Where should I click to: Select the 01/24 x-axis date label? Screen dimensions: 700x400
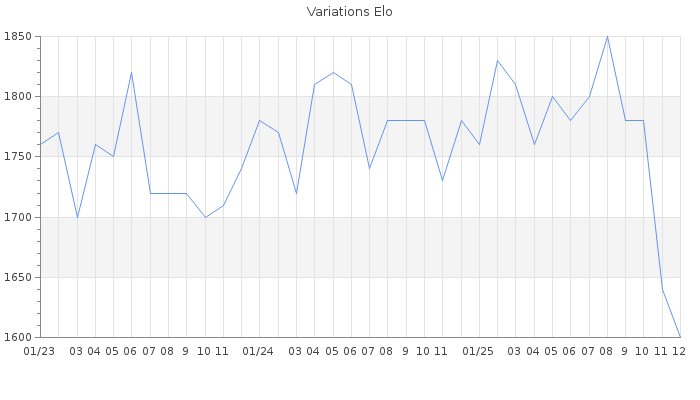coord(259,351)
